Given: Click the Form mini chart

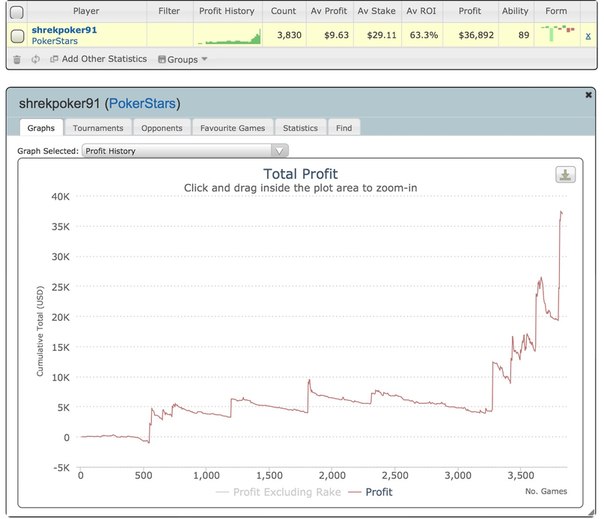Looking at the screenshot, I should click(558, 33).
